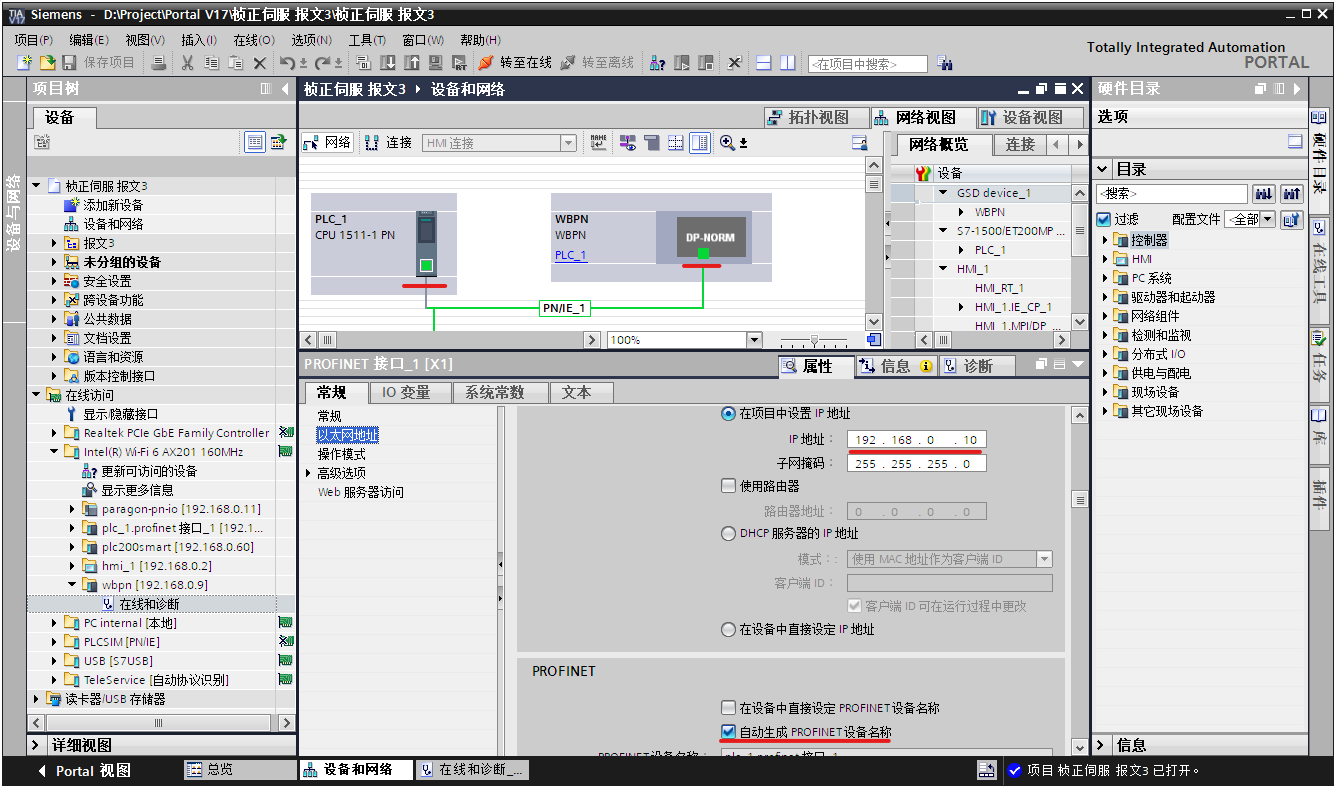Click the 子网掩码 input field
The width and height of the screenshot is (1336, 788).
click(916, 464)
